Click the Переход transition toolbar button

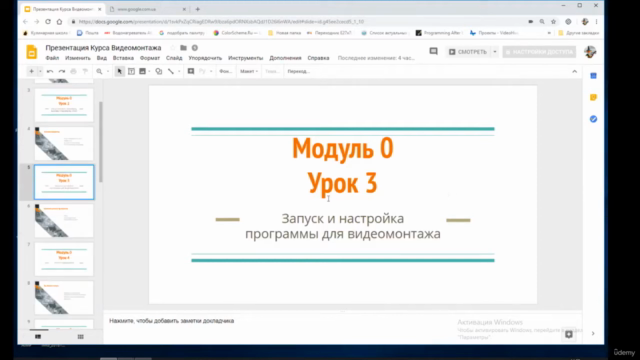[298, 71]
